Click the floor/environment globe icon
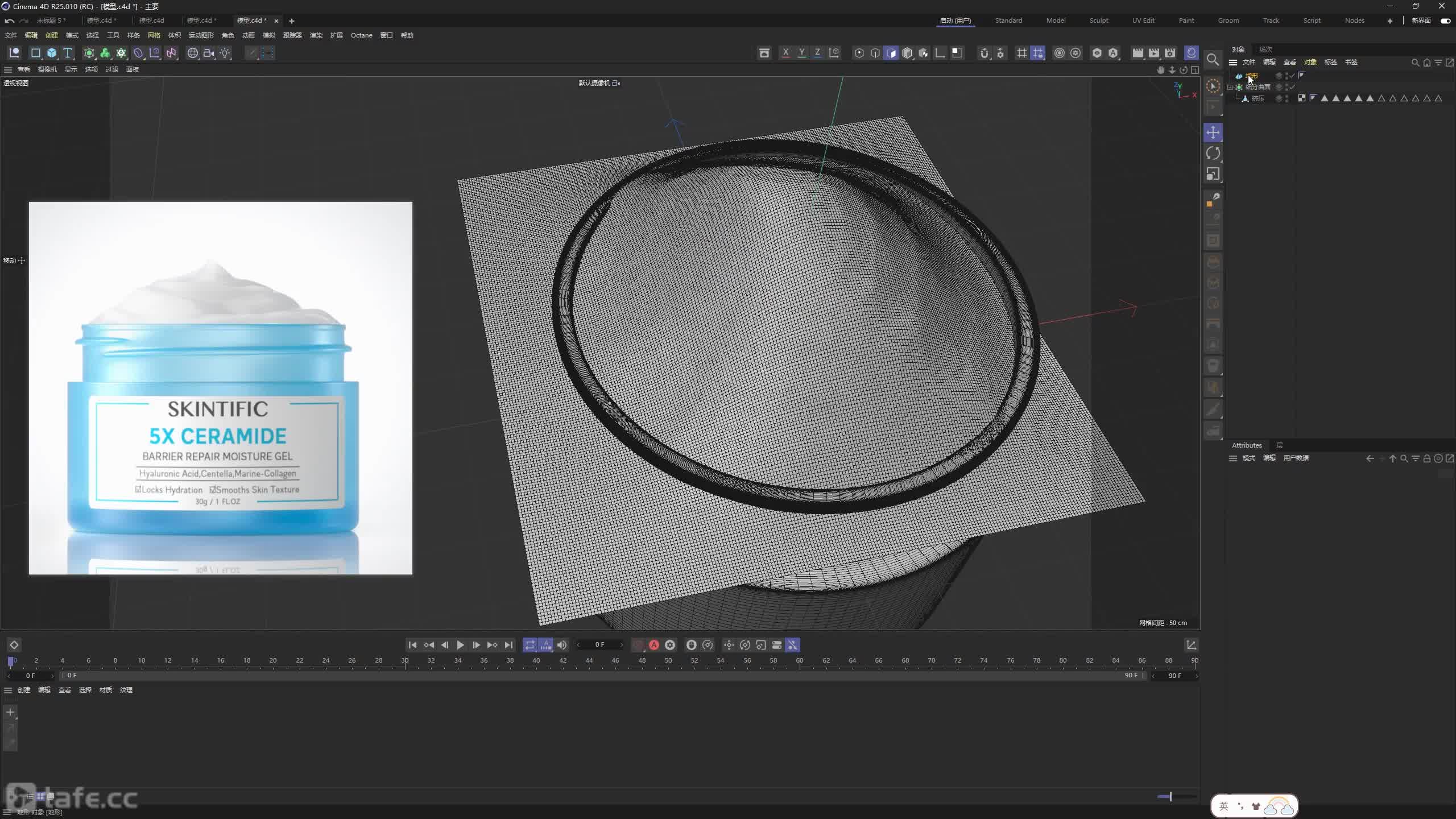Image resolution: width=1456 pixels, height=819 pixels. pyautogui.click(x=193, y=53)
